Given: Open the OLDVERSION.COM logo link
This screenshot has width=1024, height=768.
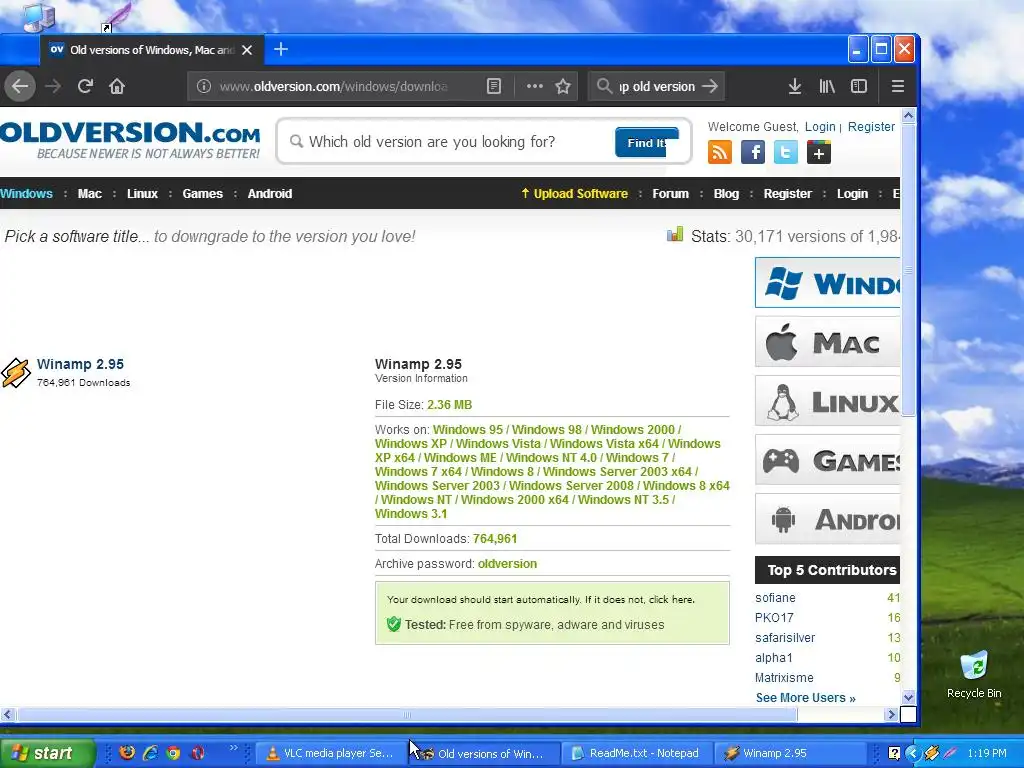Looking at the screenshot, I should (130, 140).
